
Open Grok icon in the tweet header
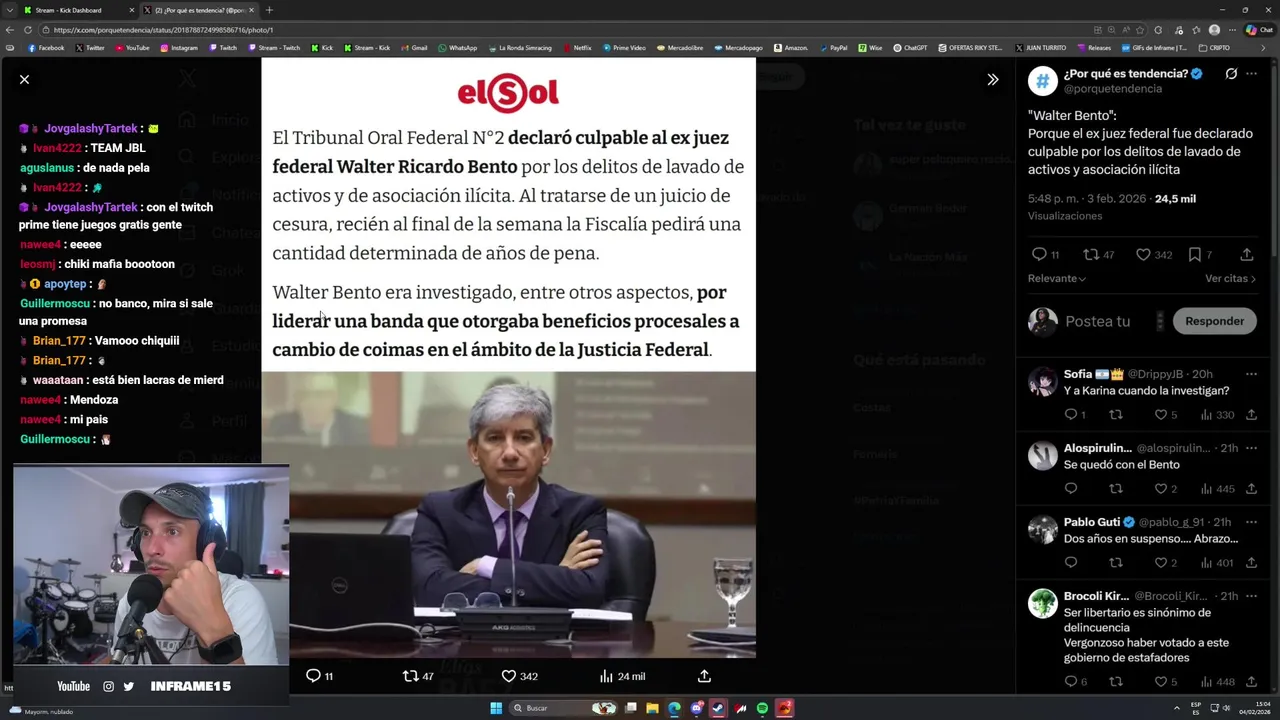click(x=1231, y=74)
